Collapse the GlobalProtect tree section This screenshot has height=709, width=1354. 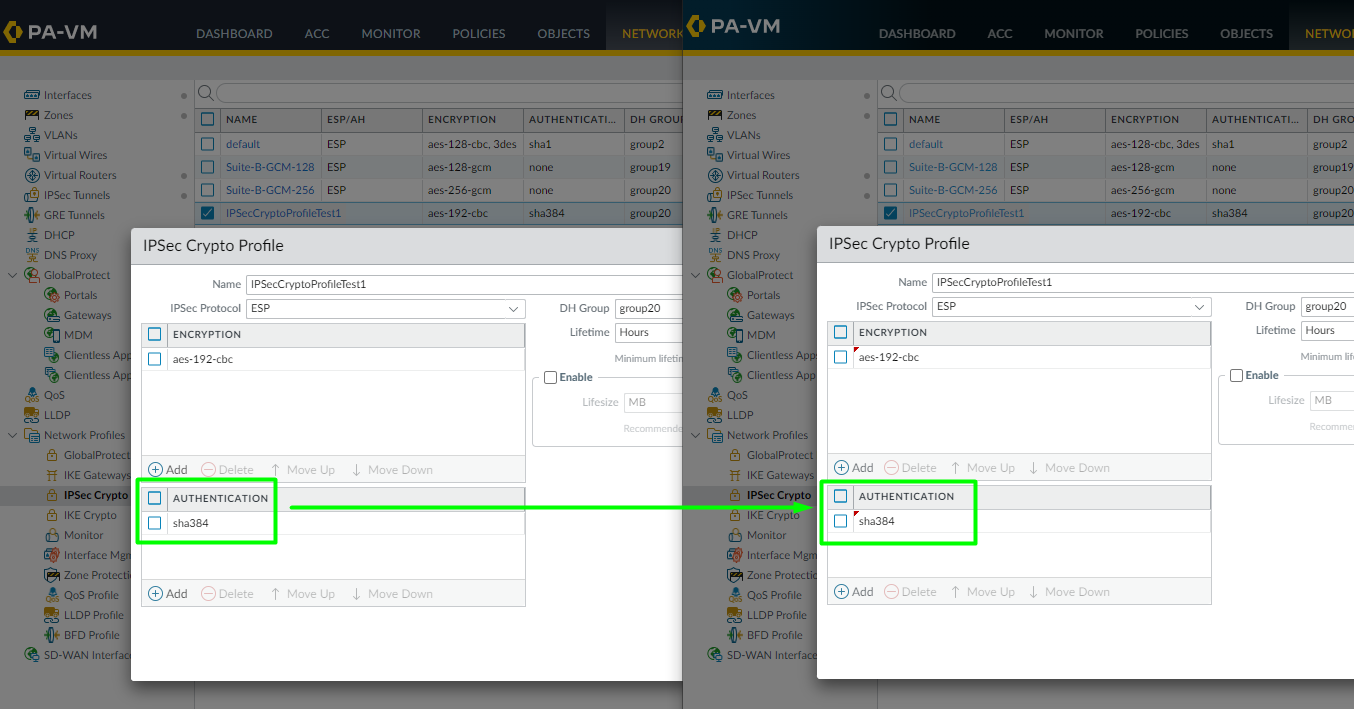(12, 274)
